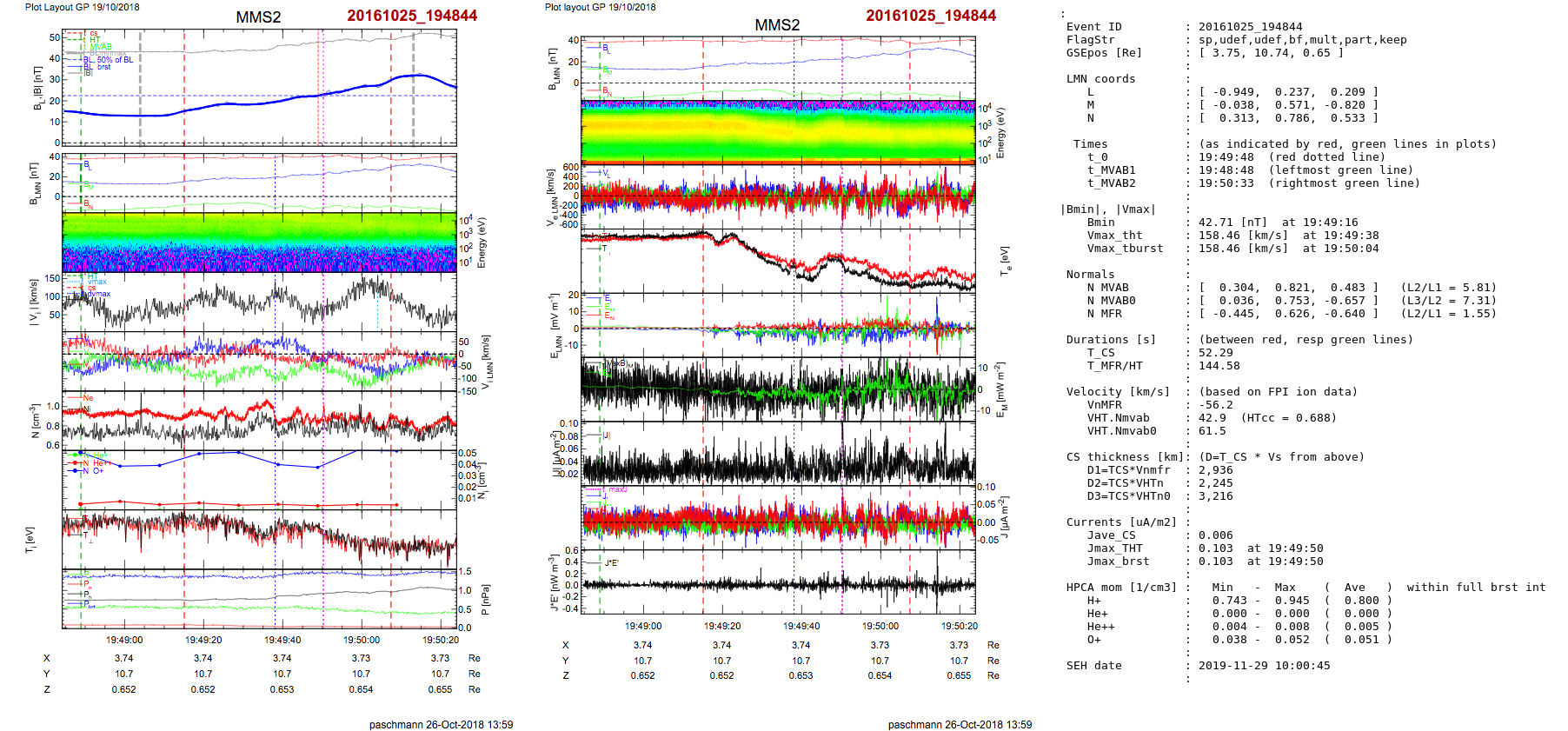The image size is (1568, 731).
Task: Click the D3=TCS*VHTn0 thickness value 3,216
Action: pos(1215,496)
